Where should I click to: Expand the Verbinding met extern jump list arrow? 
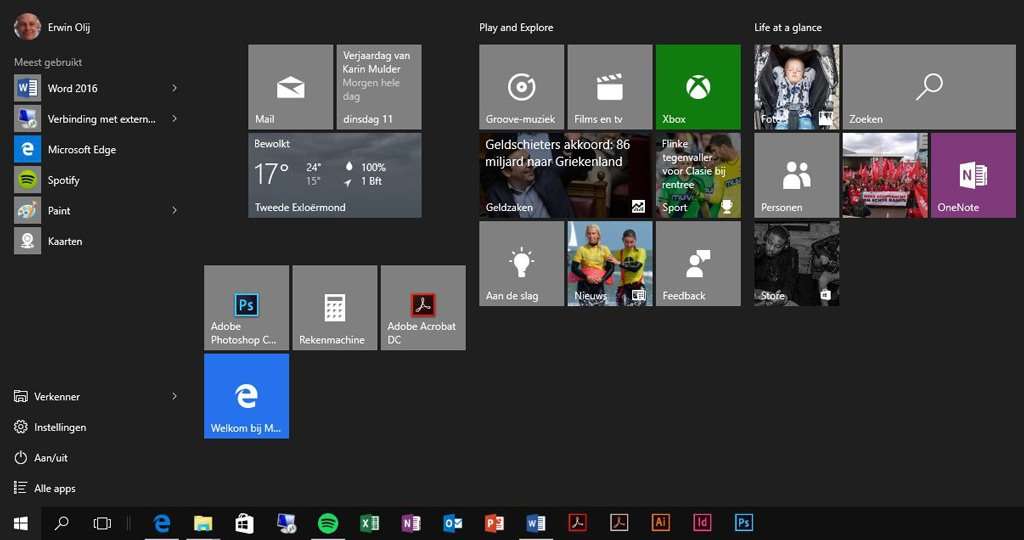click(174, 119)
